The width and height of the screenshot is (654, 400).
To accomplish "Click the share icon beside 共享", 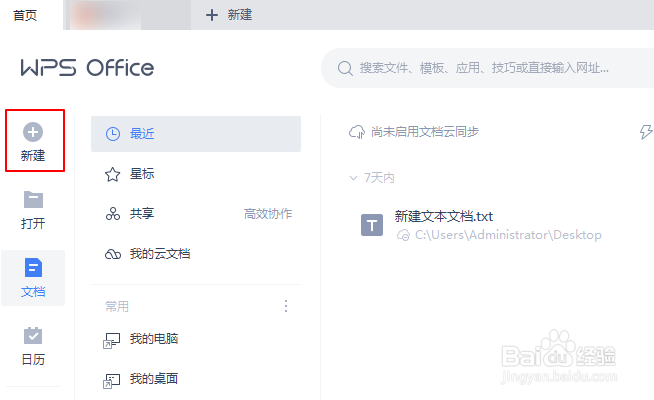I will click(113, 214).
